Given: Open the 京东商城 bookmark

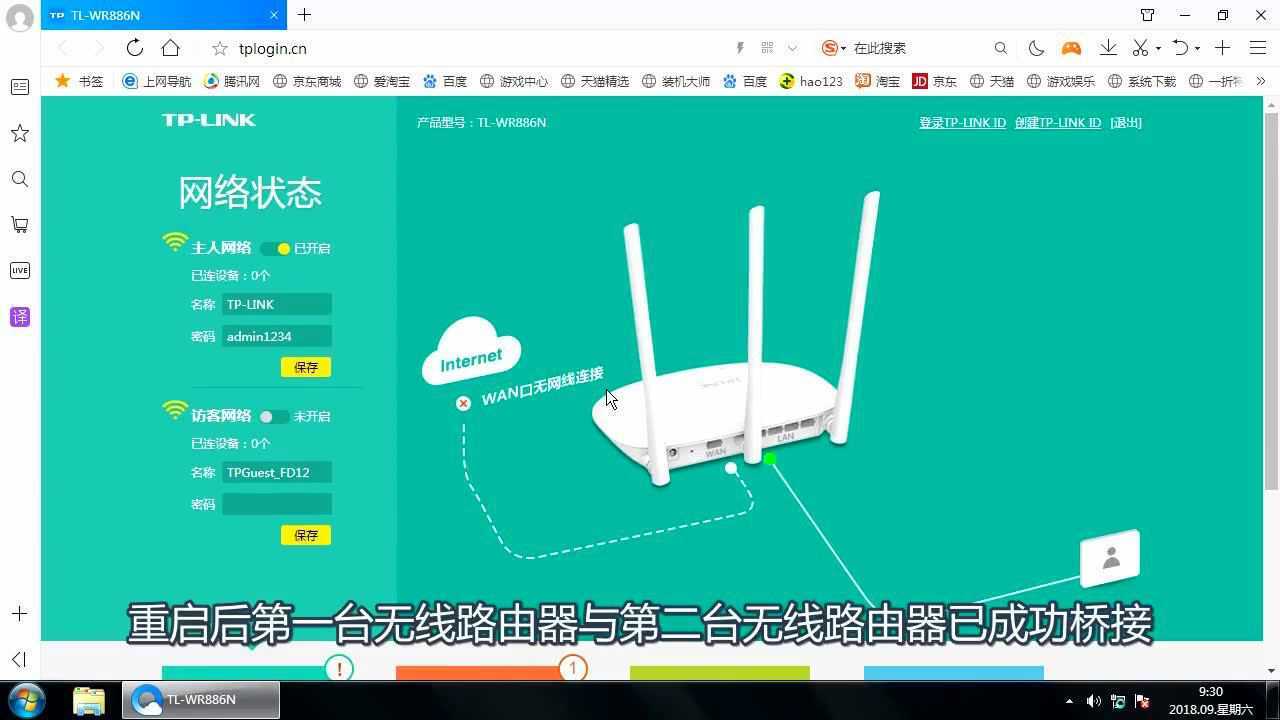Looking at the screenshot, I should [x=307, y=81].
